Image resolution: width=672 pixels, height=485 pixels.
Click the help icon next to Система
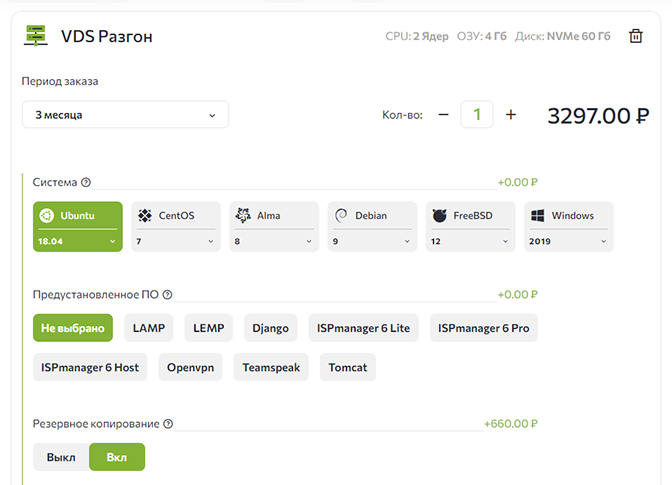[86, 183]
